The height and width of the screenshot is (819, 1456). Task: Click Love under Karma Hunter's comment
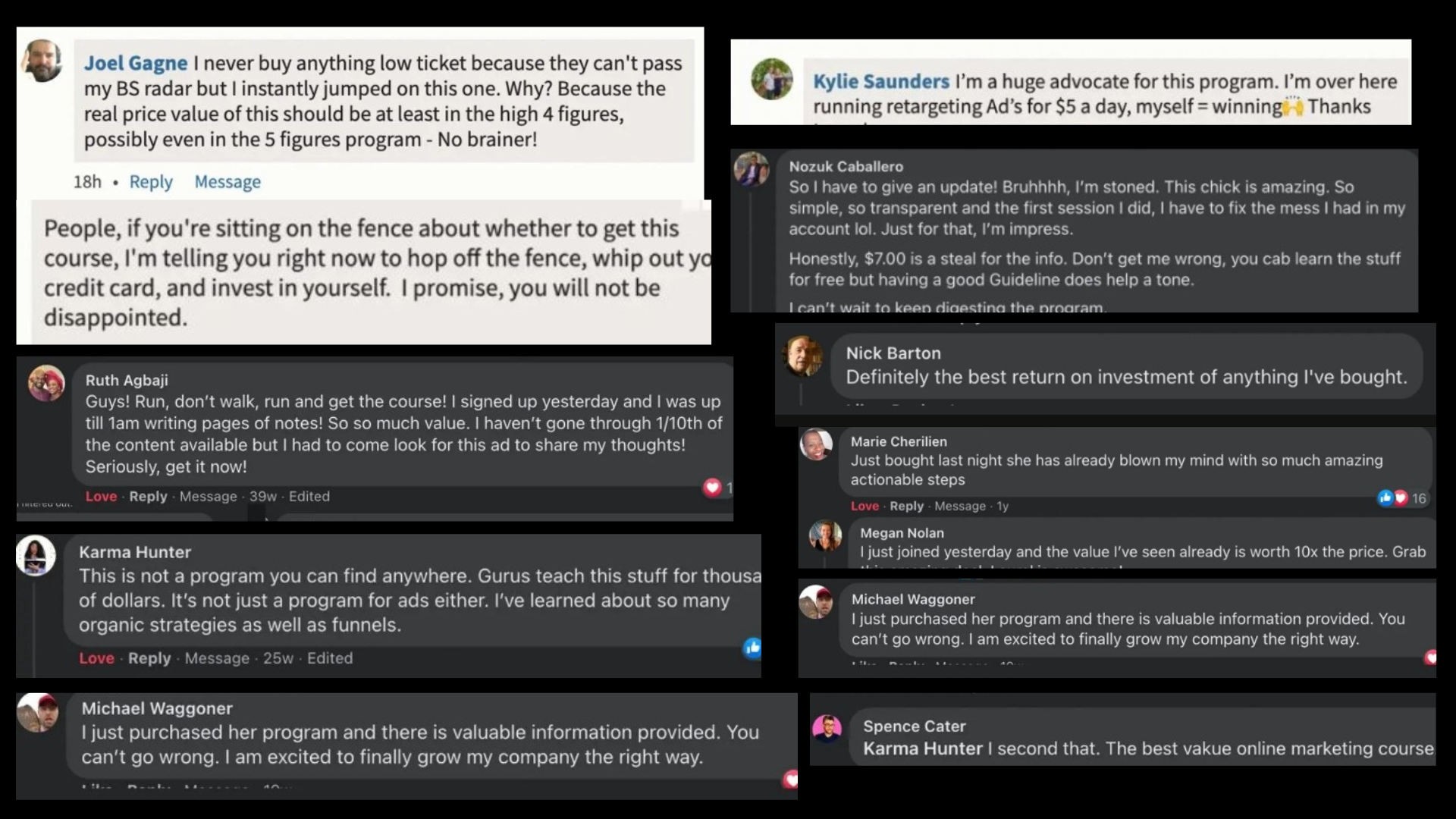[96, 658]
